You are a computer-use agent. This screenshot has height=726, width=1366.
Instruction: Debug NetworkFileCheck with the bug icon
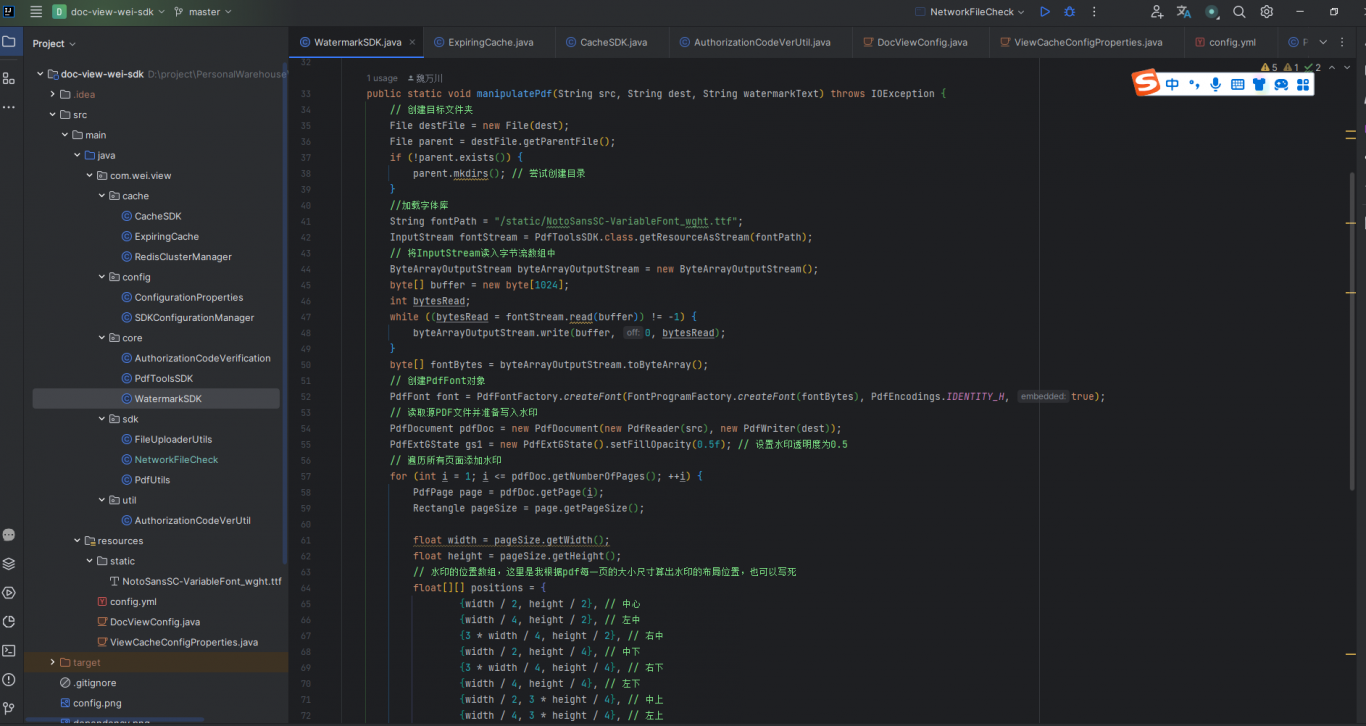(x=1069, y=12)
